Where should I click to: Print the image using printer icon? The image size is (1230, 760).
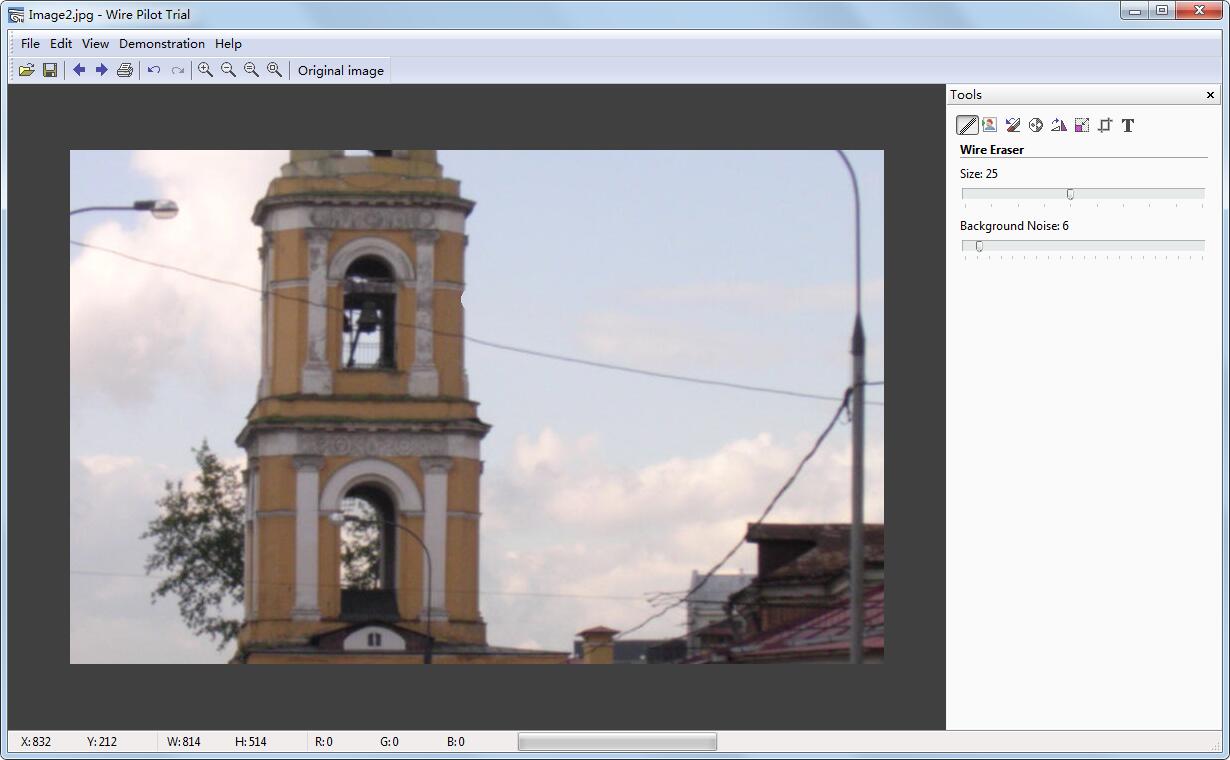click(x=124, y=70)
